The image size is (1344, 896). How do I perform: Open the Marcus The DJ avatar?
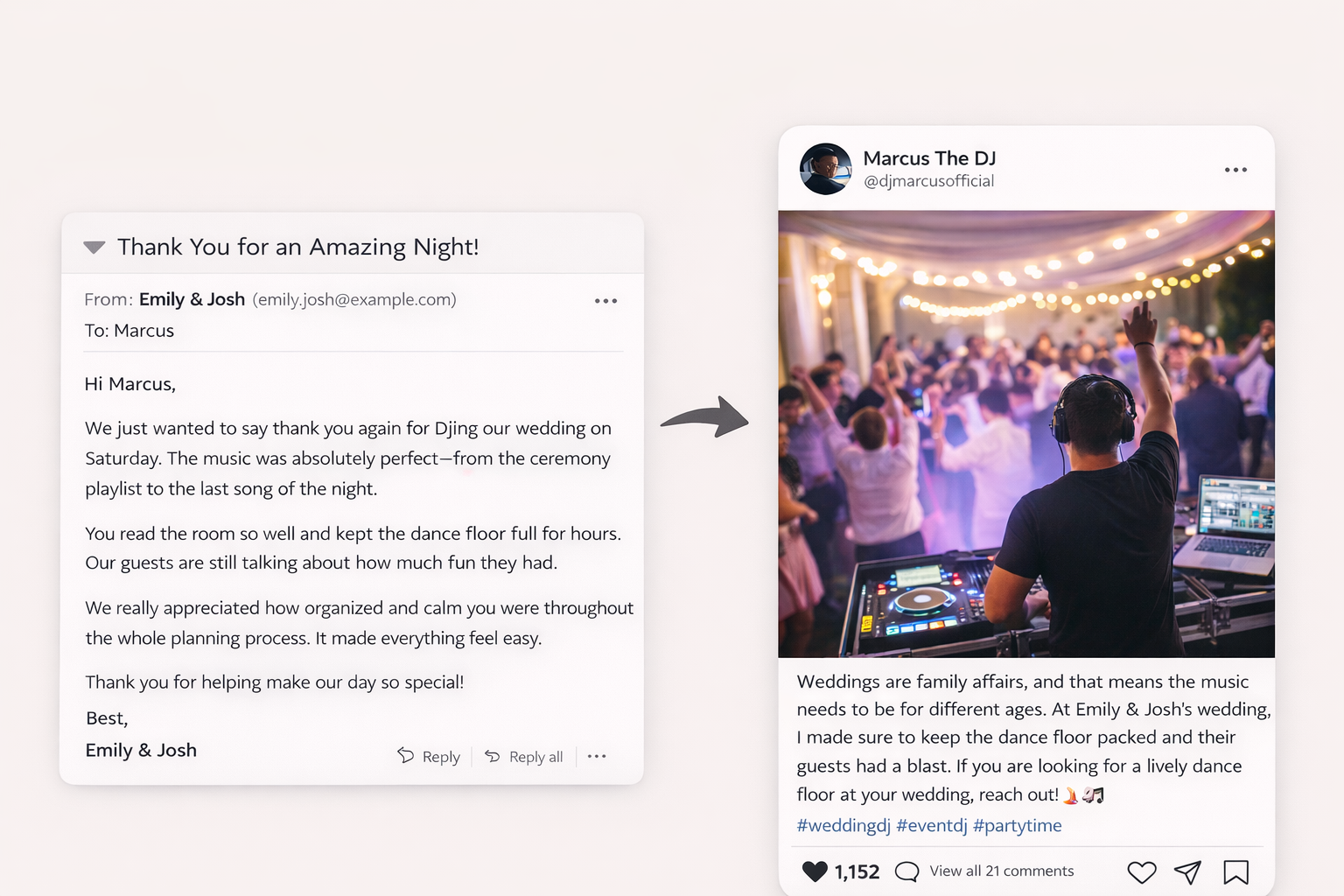[825, 169]
